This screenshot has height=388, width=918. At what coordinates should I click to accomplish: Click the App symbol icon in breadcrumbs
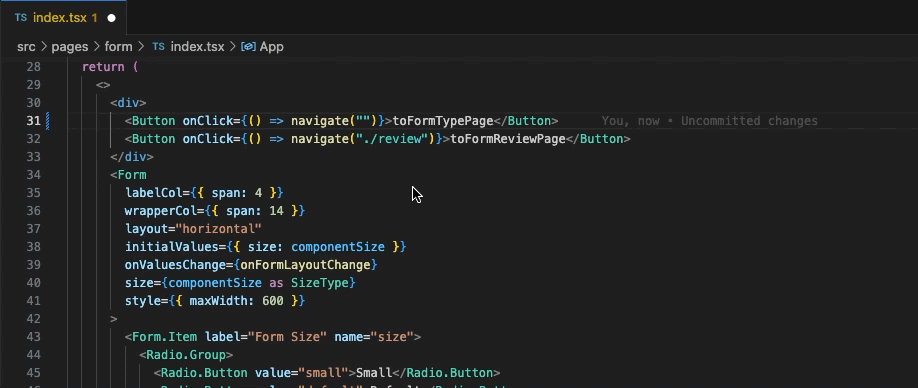248,47
